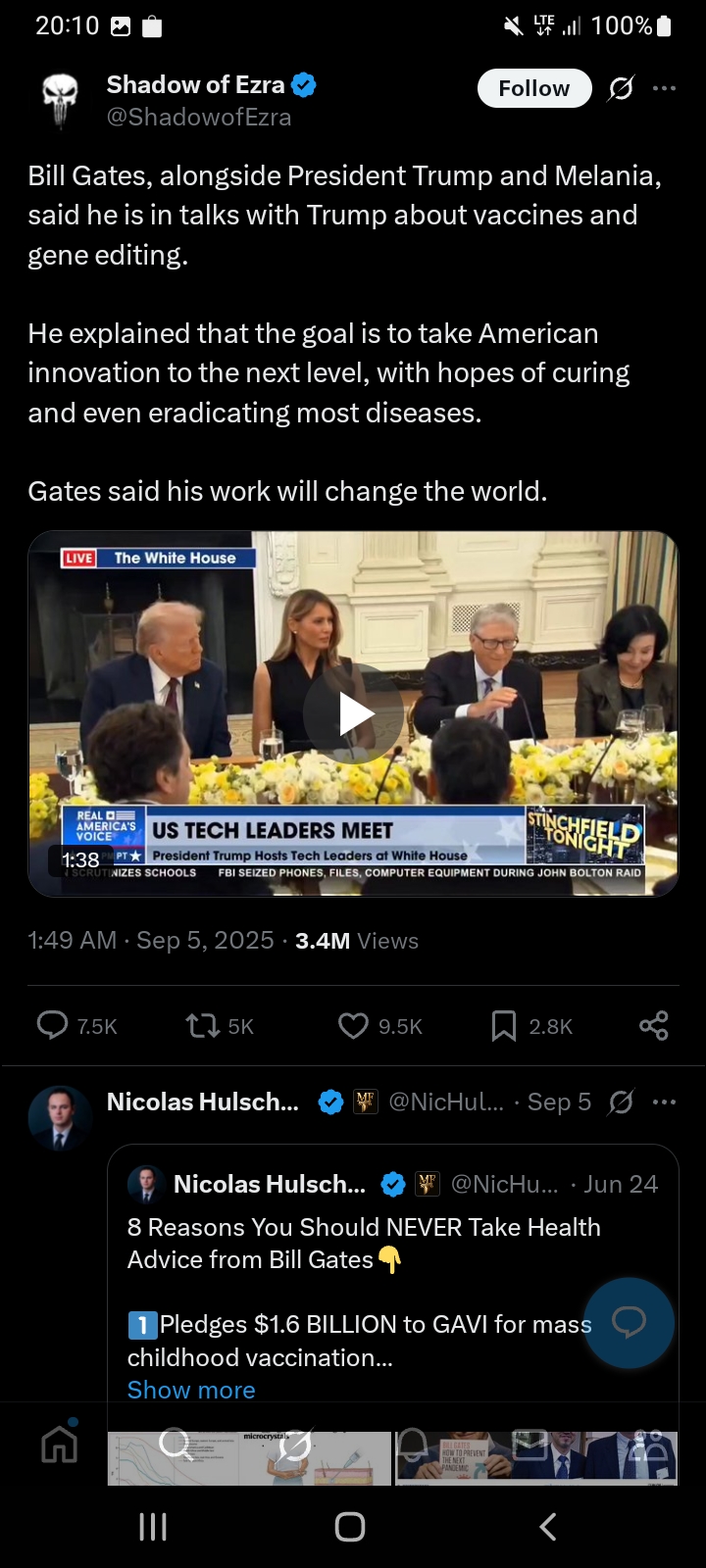
Task: Play the White House video
Action: pos(353,713)
